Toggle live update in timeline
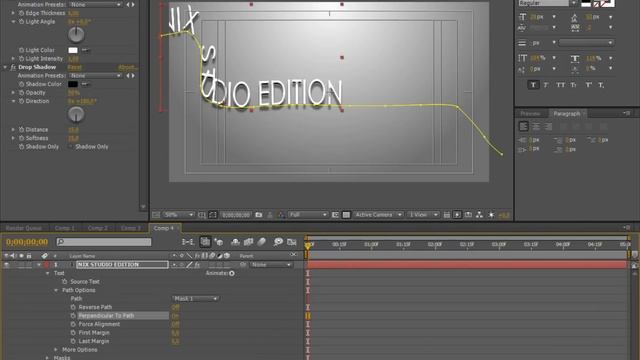The width and height of the screenshot is (640, 360). click(205, 242)
